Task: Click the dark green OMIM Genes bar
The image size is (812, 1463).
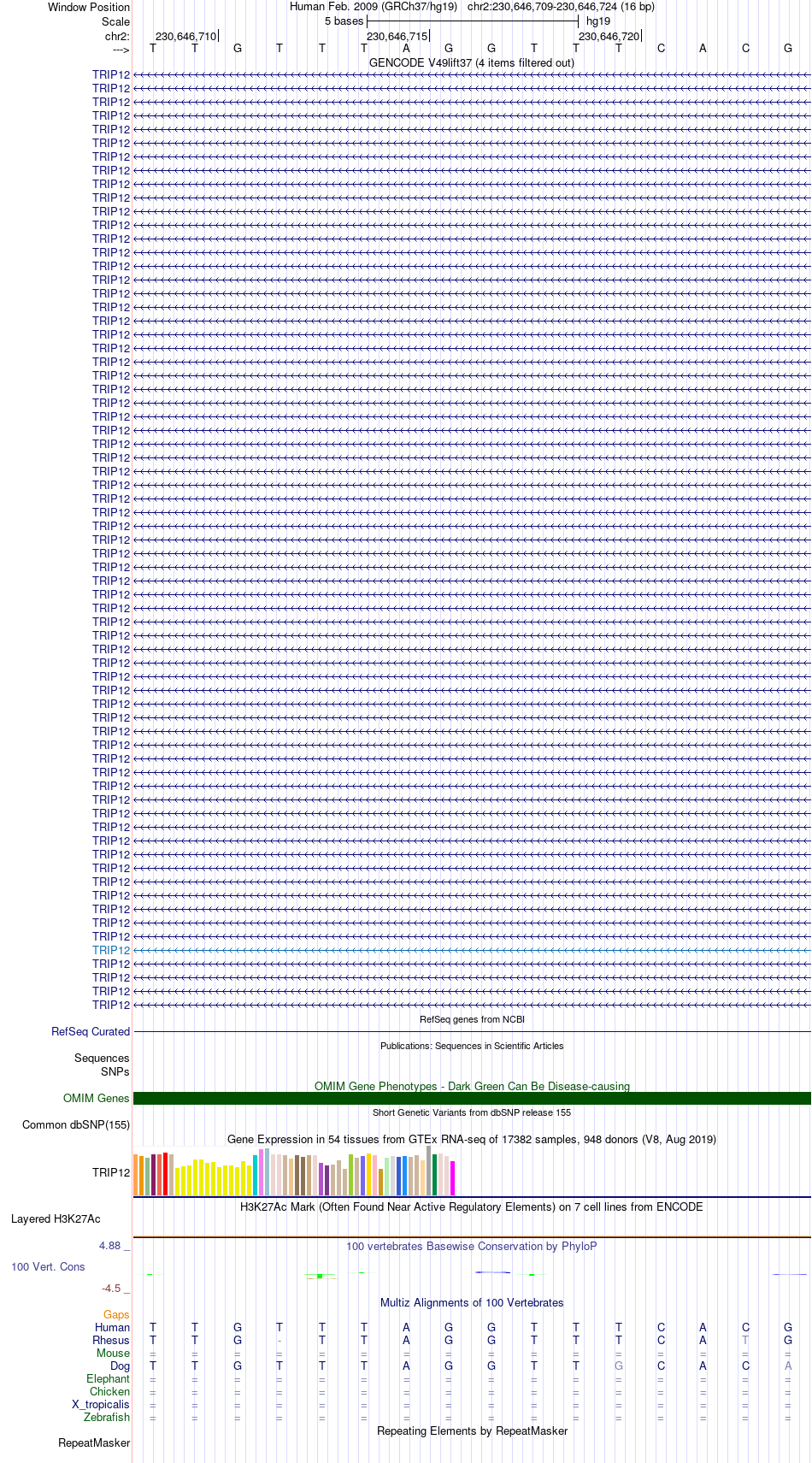Action: (x=472, y=1099)
